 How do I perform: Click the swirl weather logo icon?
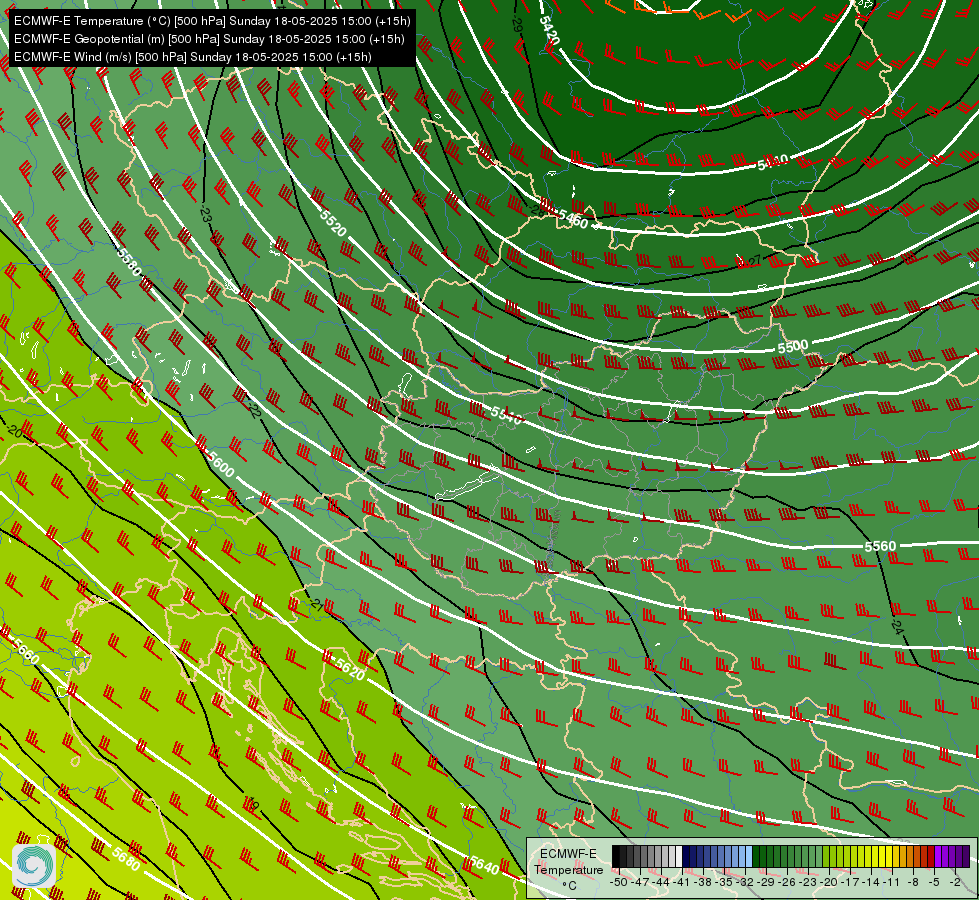point(34,866)
